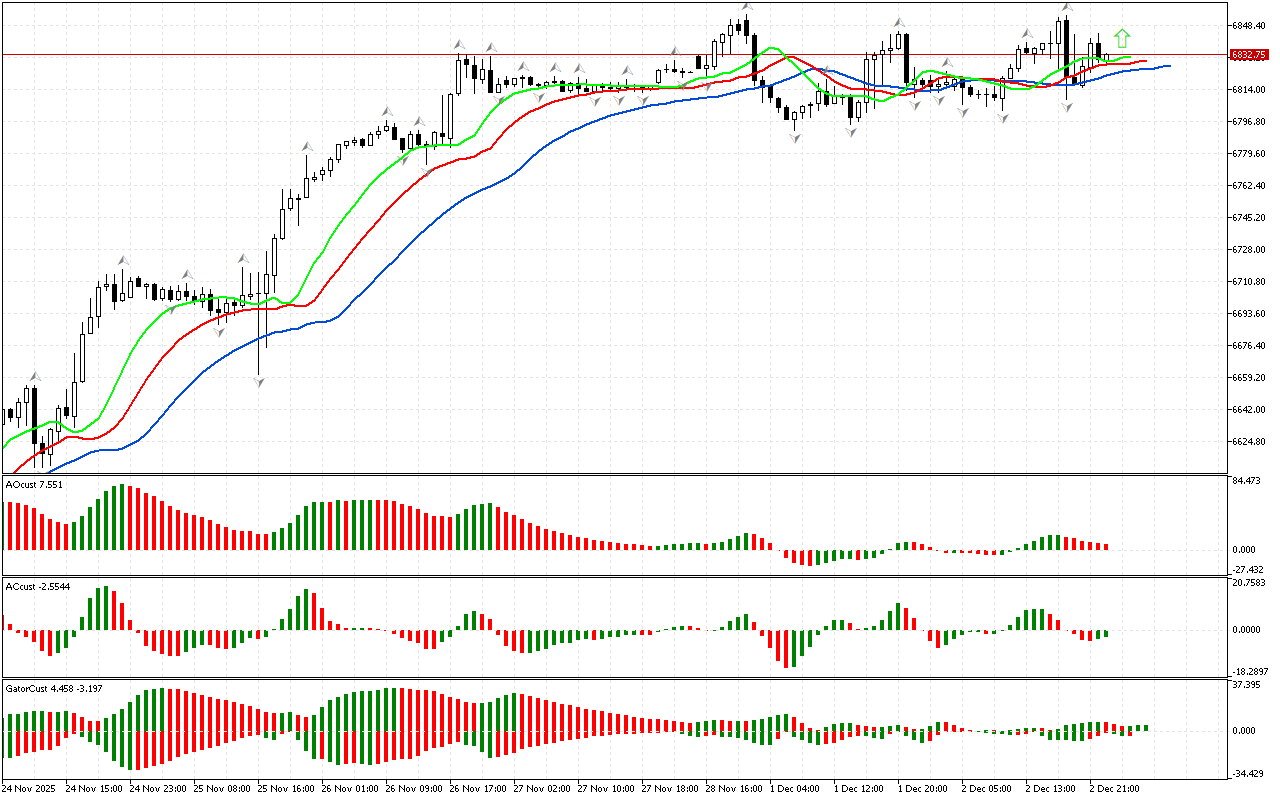Select the down-fractal arrow below the 25 Nov 16:00 wick

[x=259, y=382]
